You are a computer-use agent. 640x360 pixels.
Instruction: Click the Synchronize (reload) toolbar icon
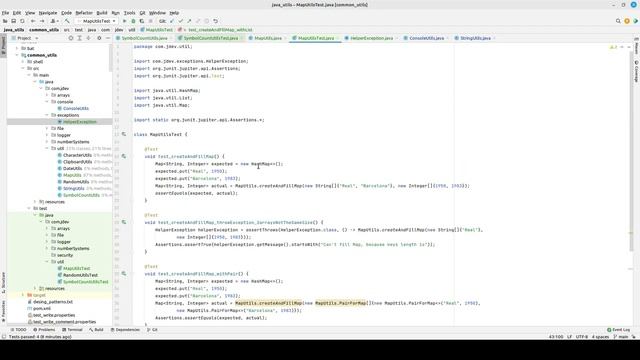[x=22, y=21]
